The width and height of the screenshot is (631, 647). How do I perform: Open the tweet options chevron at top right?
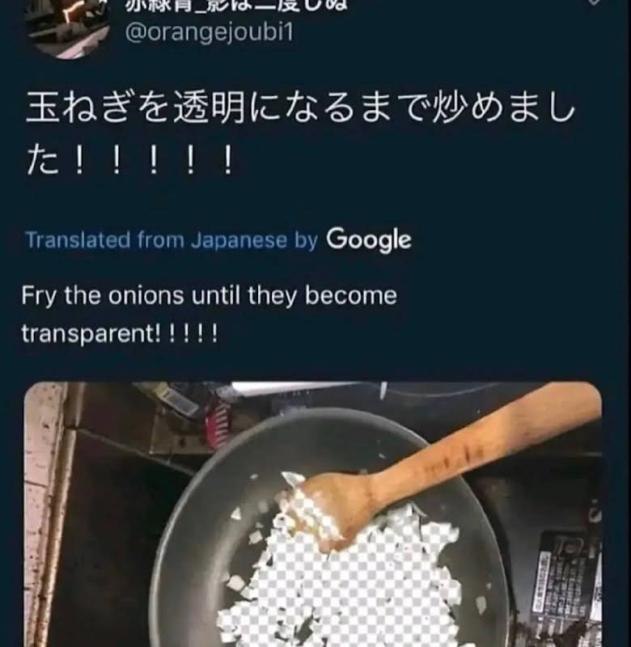pos(598,4)
